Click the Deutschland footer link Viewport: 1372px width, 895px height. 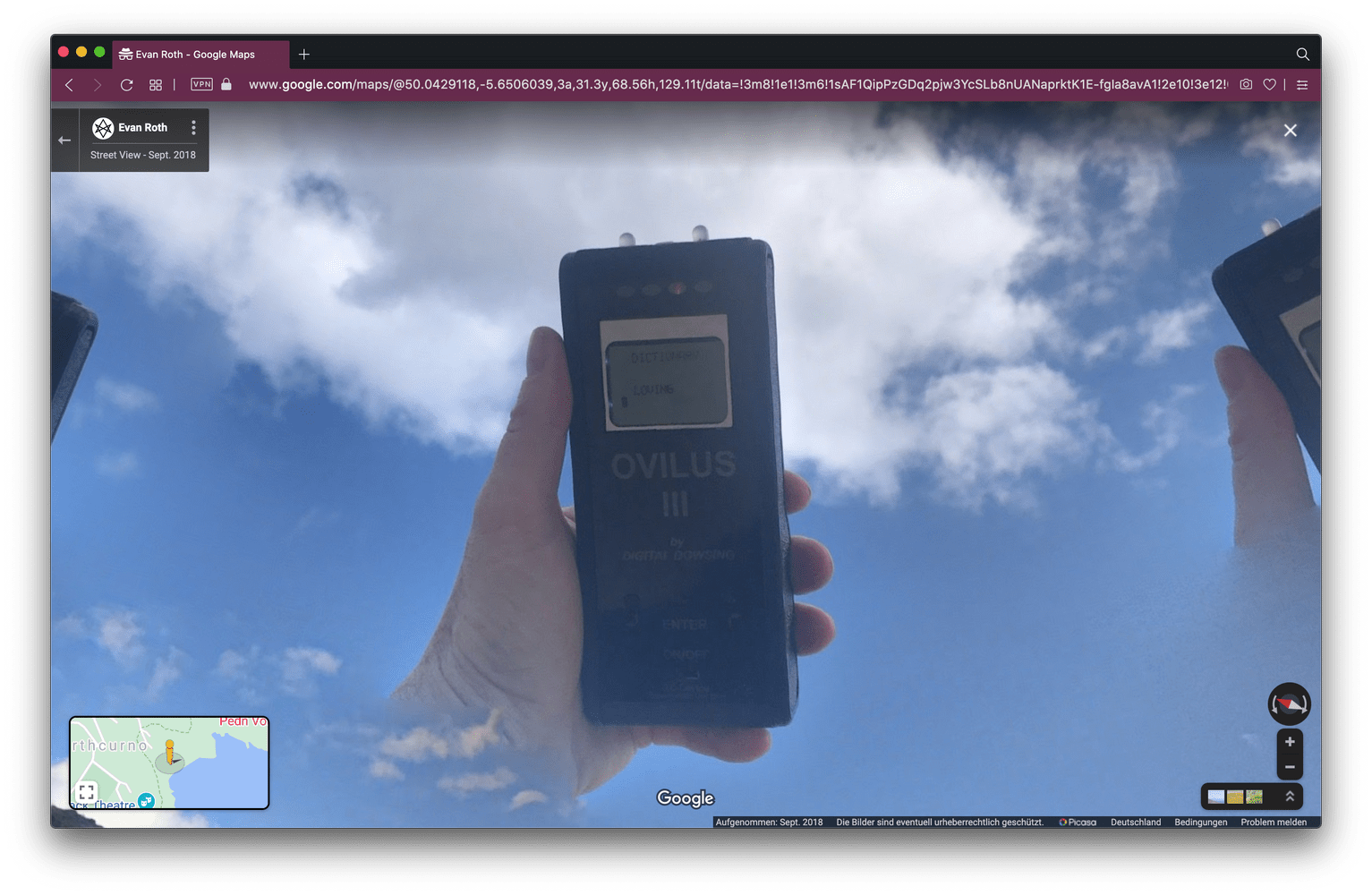[x=1136, y=822]
